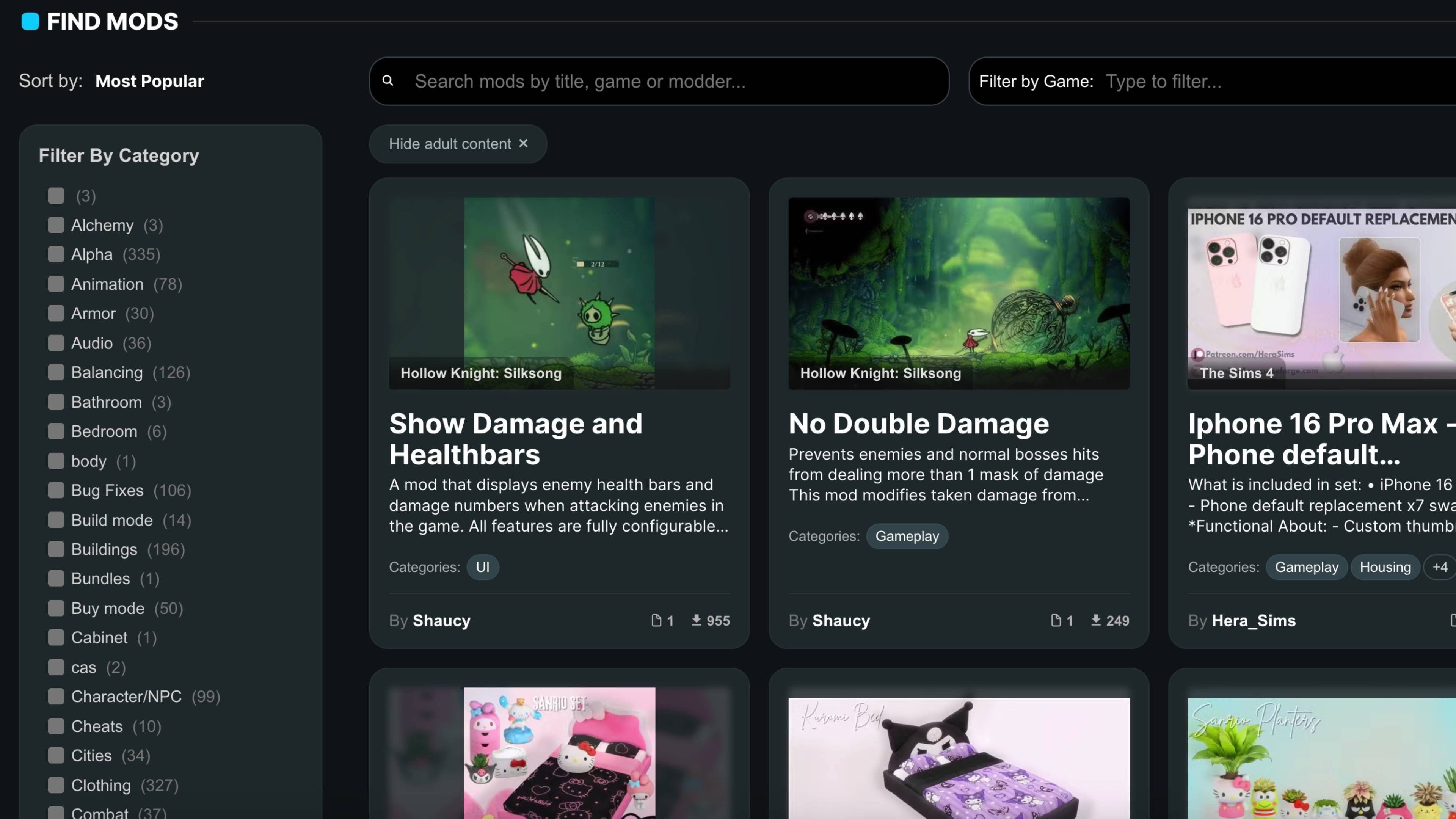Tick the Bug Fixes checkbox
This screenshot has width=1456, height=819.
coord(56,490)
